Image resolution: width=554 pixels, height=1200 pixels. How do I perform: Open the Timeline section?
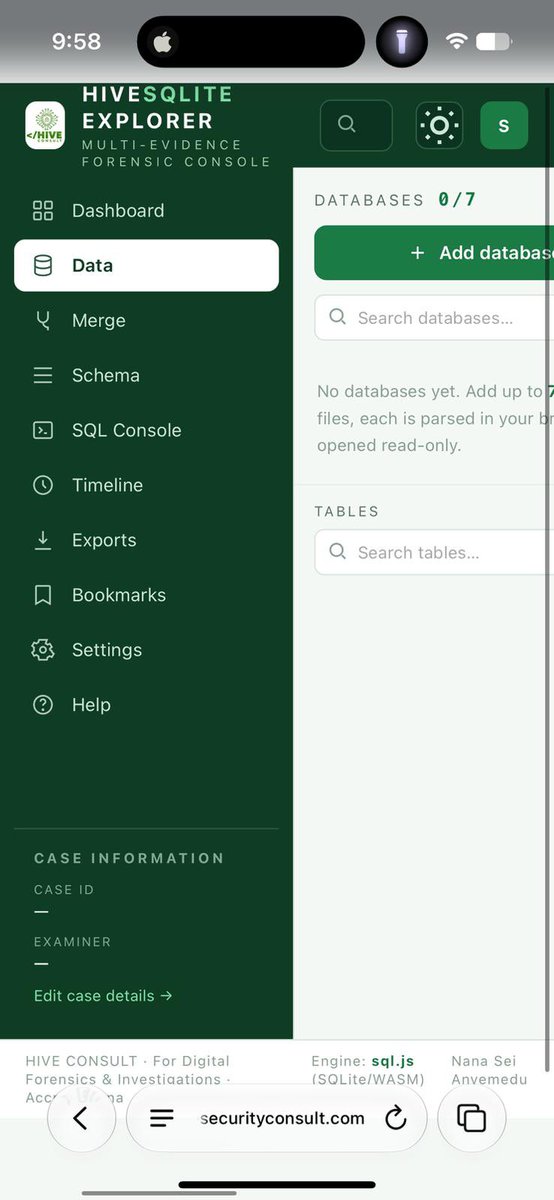[146, 485]
